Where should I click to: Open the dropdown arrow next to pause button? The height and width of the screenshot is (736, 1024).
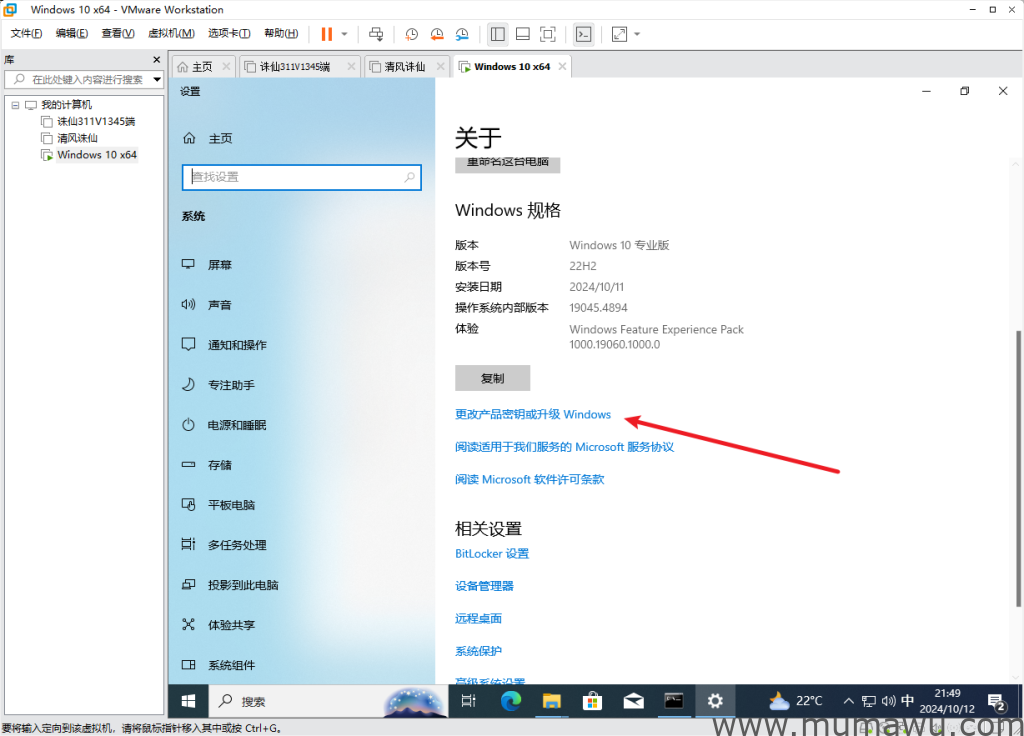pos(344,34)
